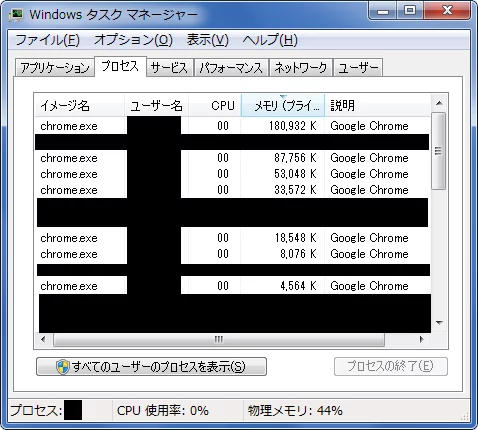Open the ファイル(F) menu
The width and height of the screenshot is (478, 430).
[x=47, y=40]
